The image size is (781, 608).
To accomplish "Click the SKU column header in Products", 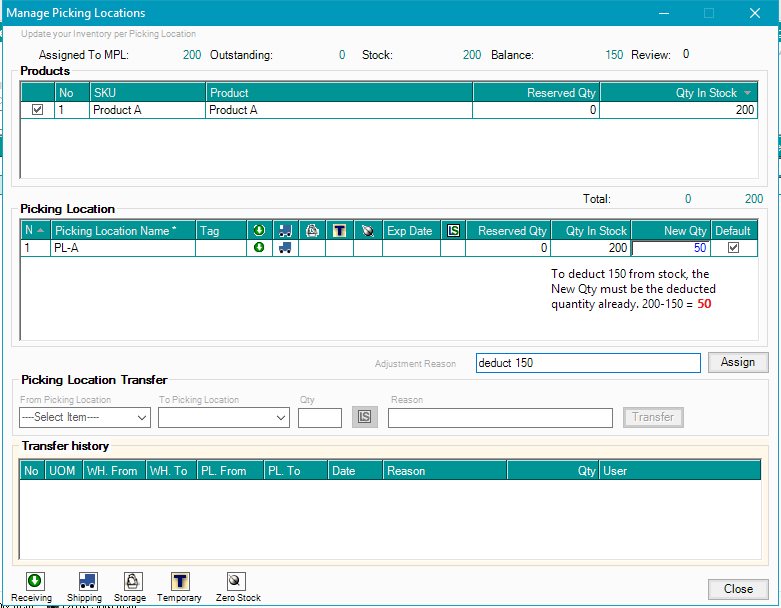I will click(x=147, y=93).
